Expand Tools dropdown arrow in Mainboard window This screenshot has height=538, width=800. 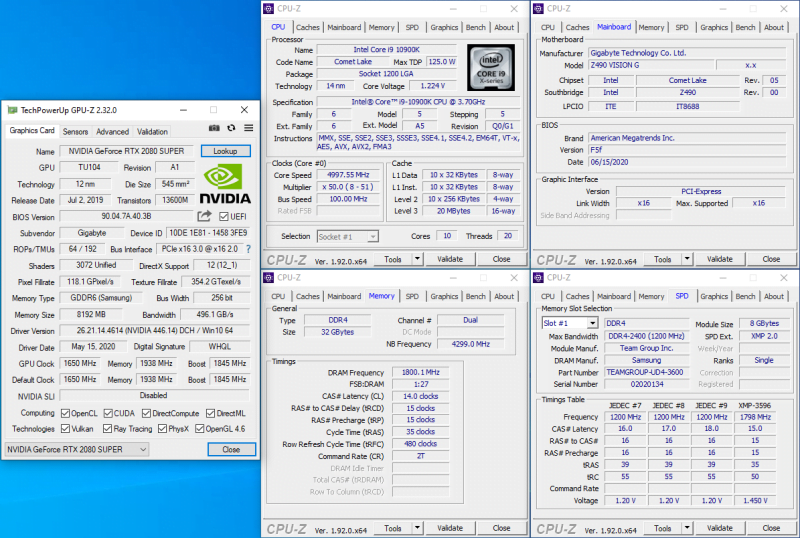point(687,259)
